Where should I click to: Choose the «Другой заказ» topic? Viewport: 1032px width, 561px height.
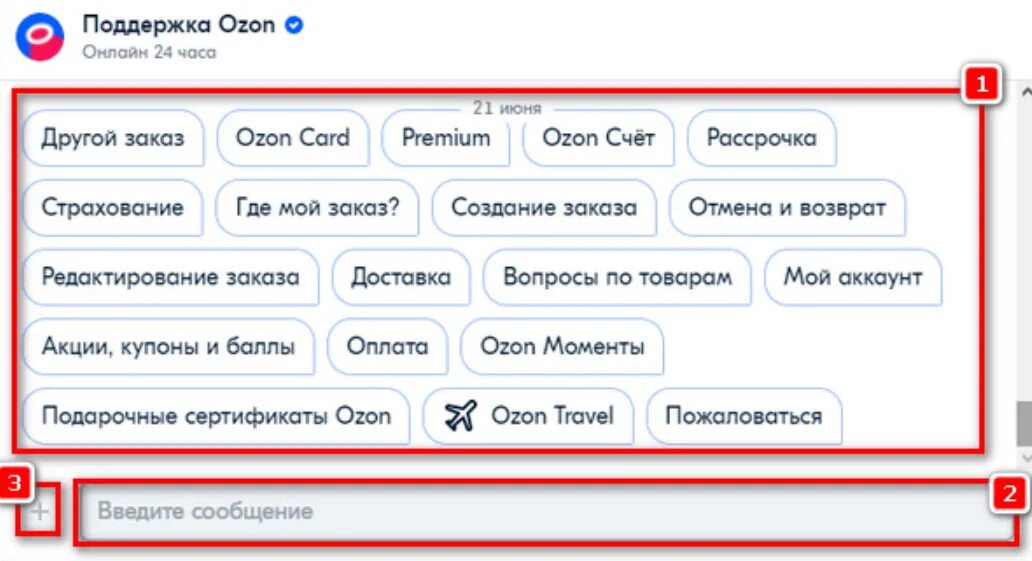click(x=113, y=138)
